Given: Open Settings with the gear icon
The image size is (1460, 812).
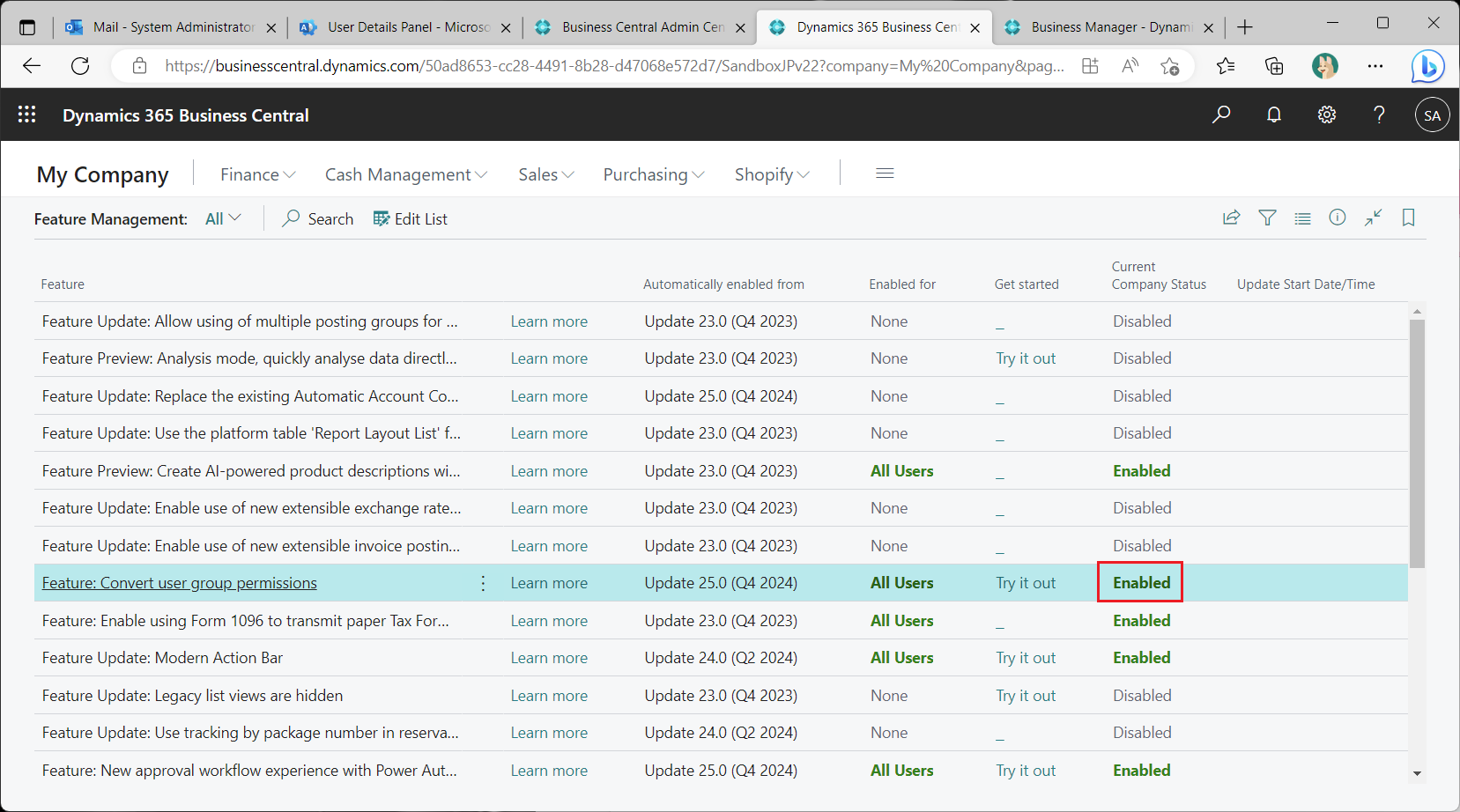Looking at the screenshot, I should (x=1327, y=114).
